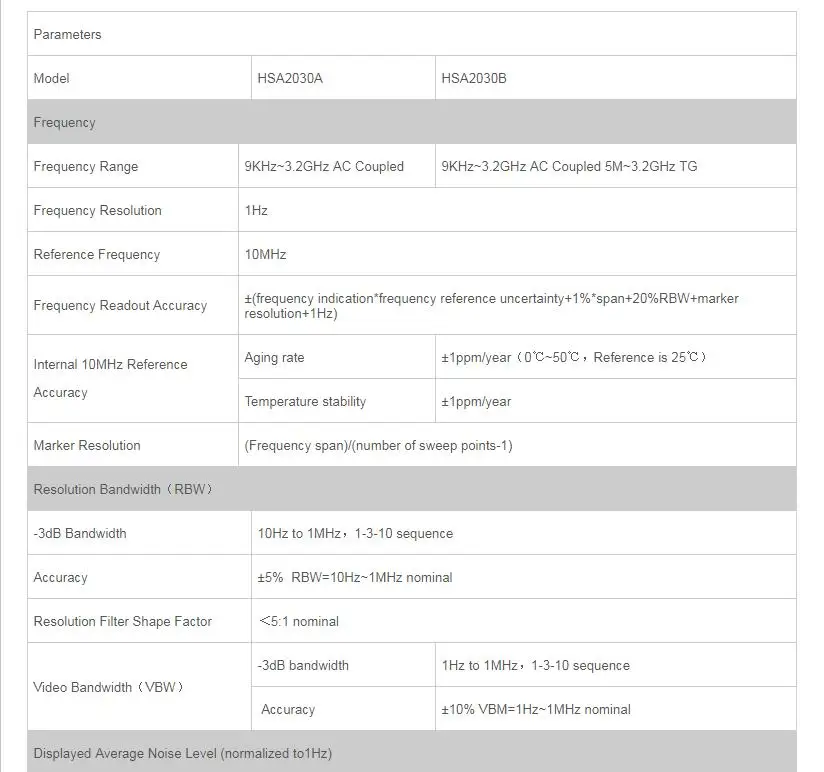Screen dimensions: 824x772
Task: Select the HSA2030B model cell
Action: (616, 78)
